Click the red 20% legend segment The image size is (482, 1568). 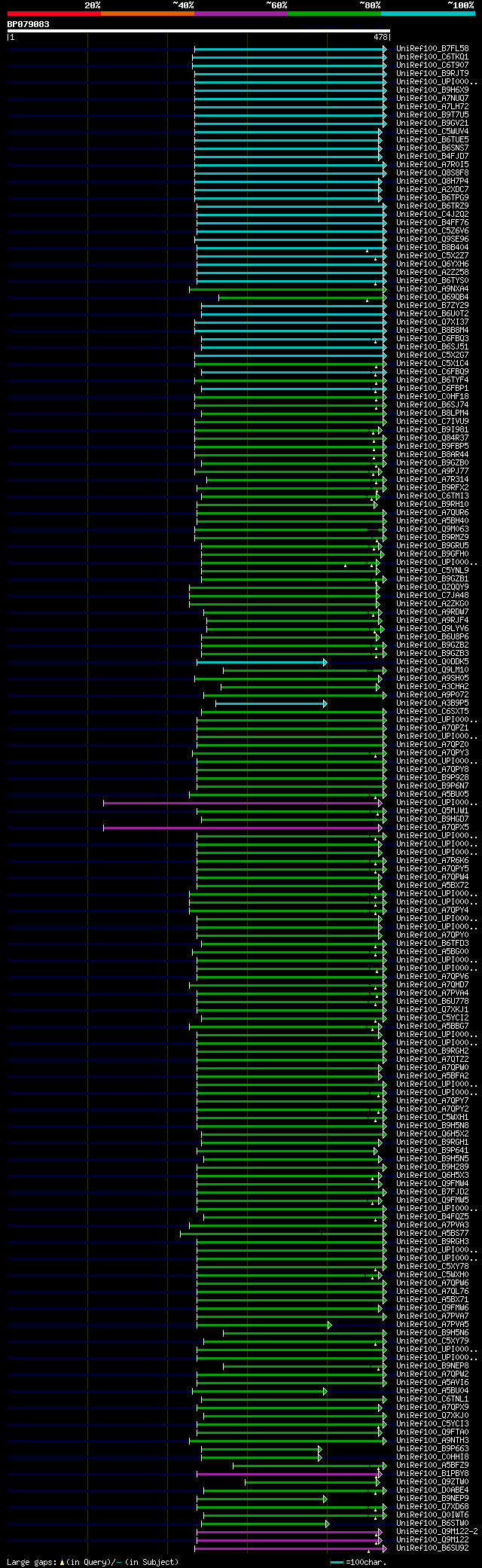click(54, 14)
